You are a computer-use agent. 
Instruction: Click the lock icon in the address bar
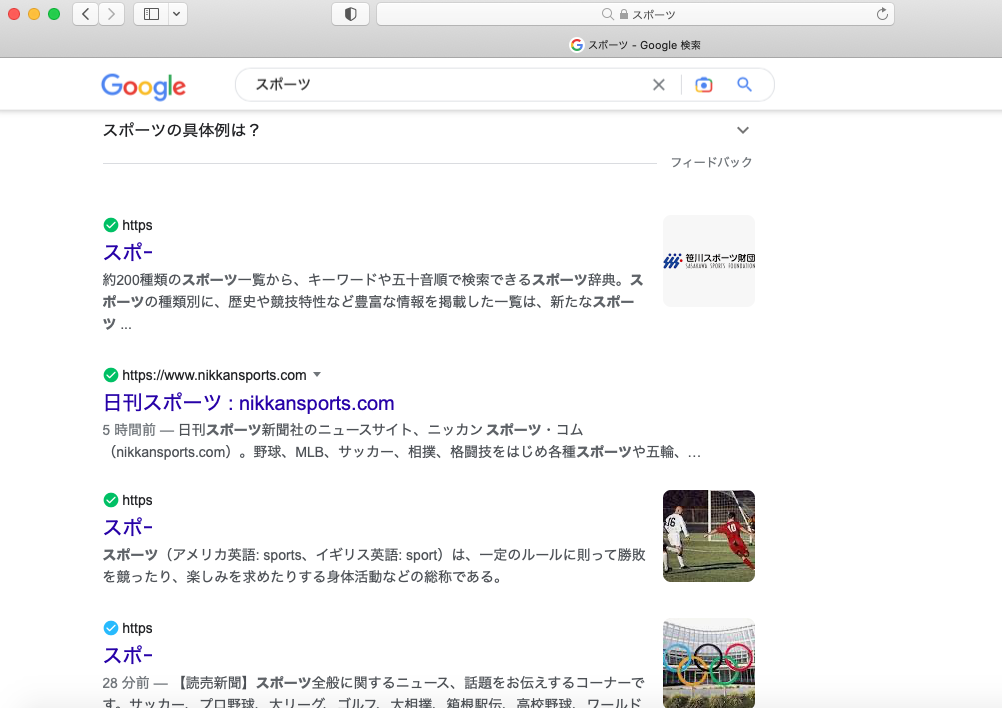(x=624, y=14)
